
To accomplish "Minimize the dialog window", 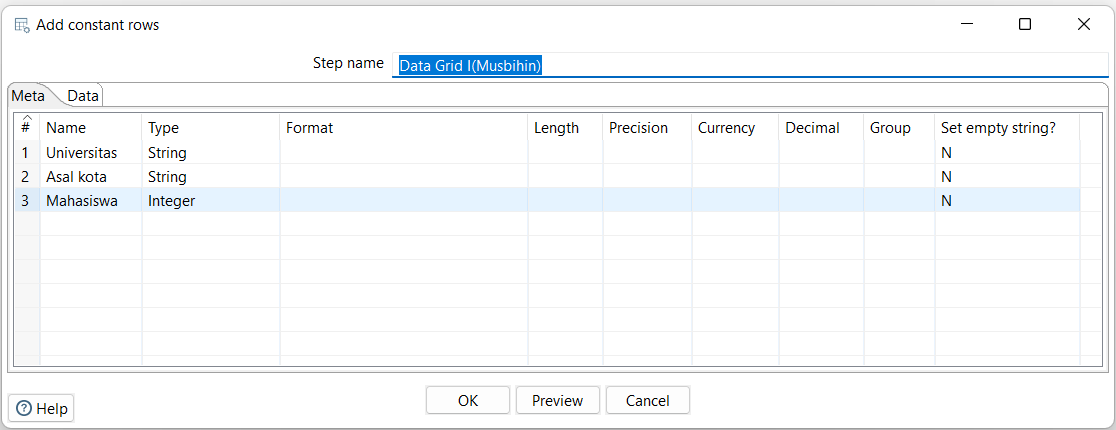I will [967, 24].
